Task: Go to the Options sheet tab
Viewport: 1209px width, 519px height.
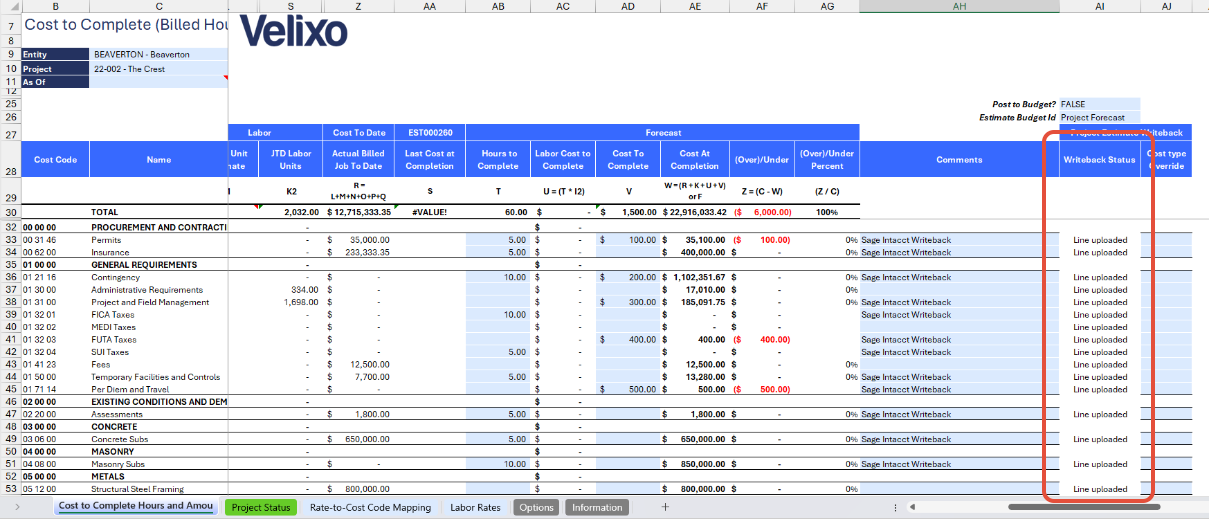Action: [x=536, y=507]
